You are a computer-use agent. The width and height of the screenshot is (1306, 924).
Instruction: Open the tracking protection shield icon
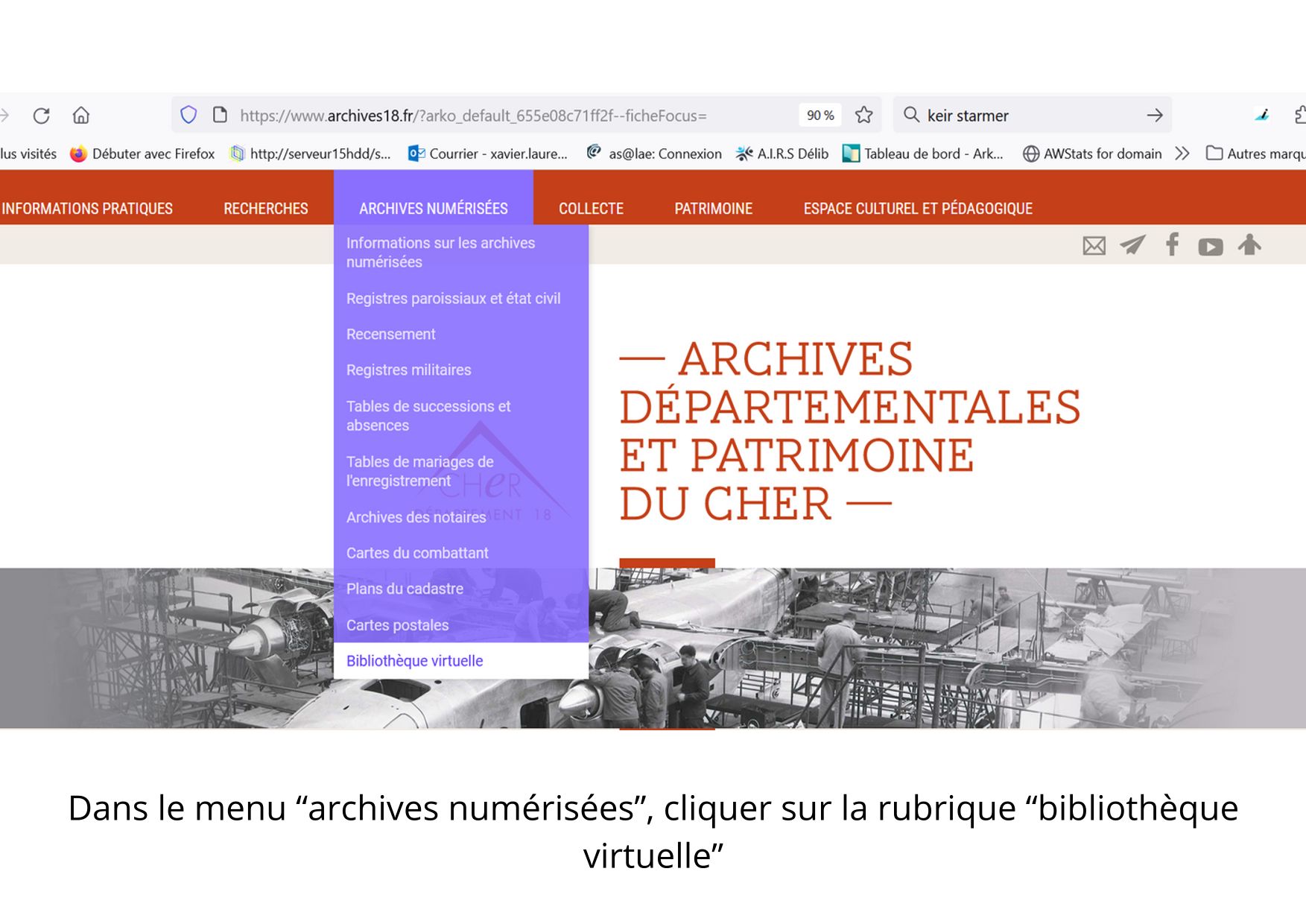click(x=188, y=115)
